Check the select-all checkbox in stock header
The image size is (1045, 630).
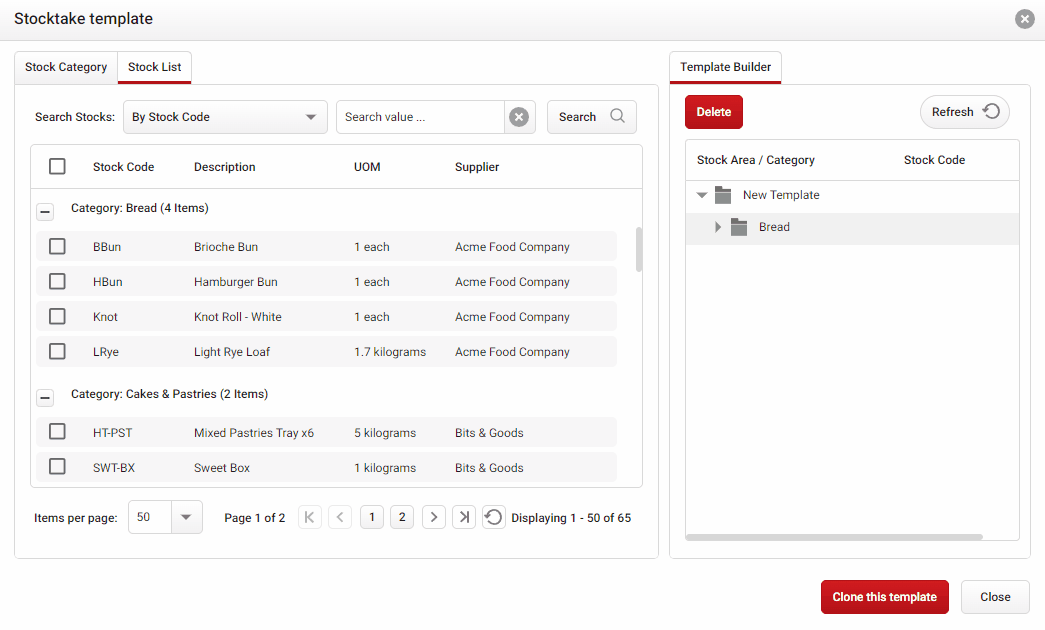pyautogui.click(x=57, y=166)
